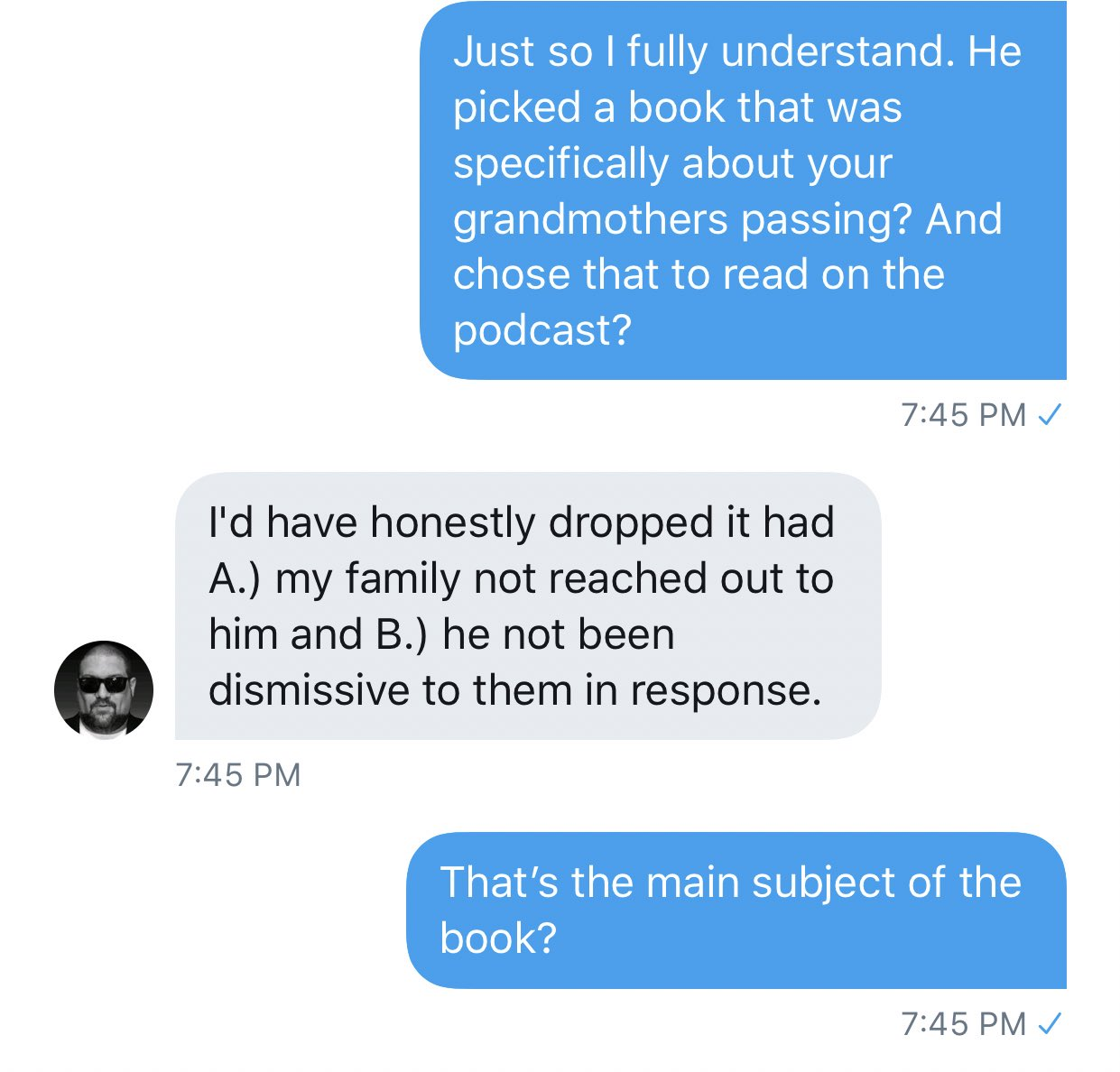Click the word "book?" in the last message
Image resolution: width=1120 pixels, height=1072 pixels.
tap(498, 938)
